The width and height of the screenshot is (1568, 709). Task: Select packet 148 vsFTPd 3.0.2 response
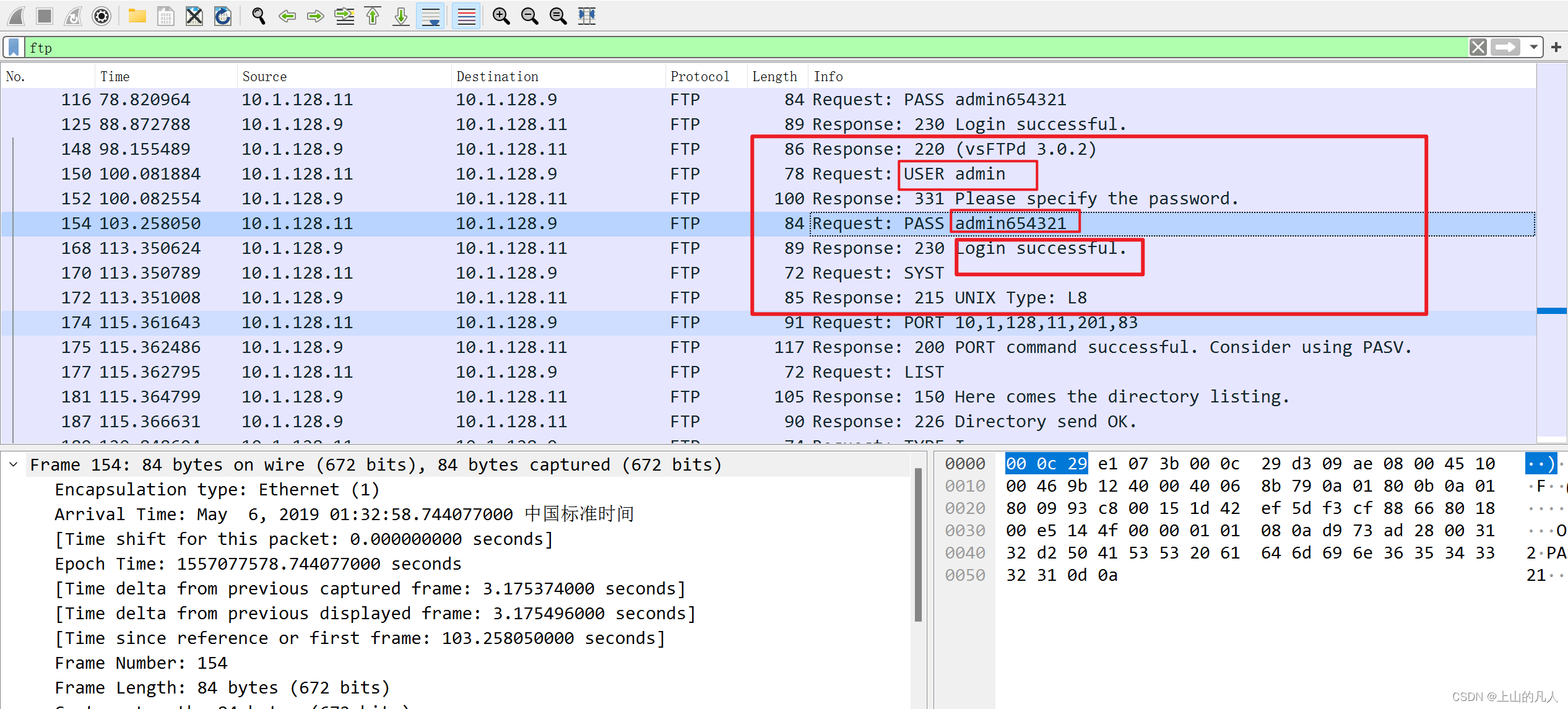pos(768,149)
